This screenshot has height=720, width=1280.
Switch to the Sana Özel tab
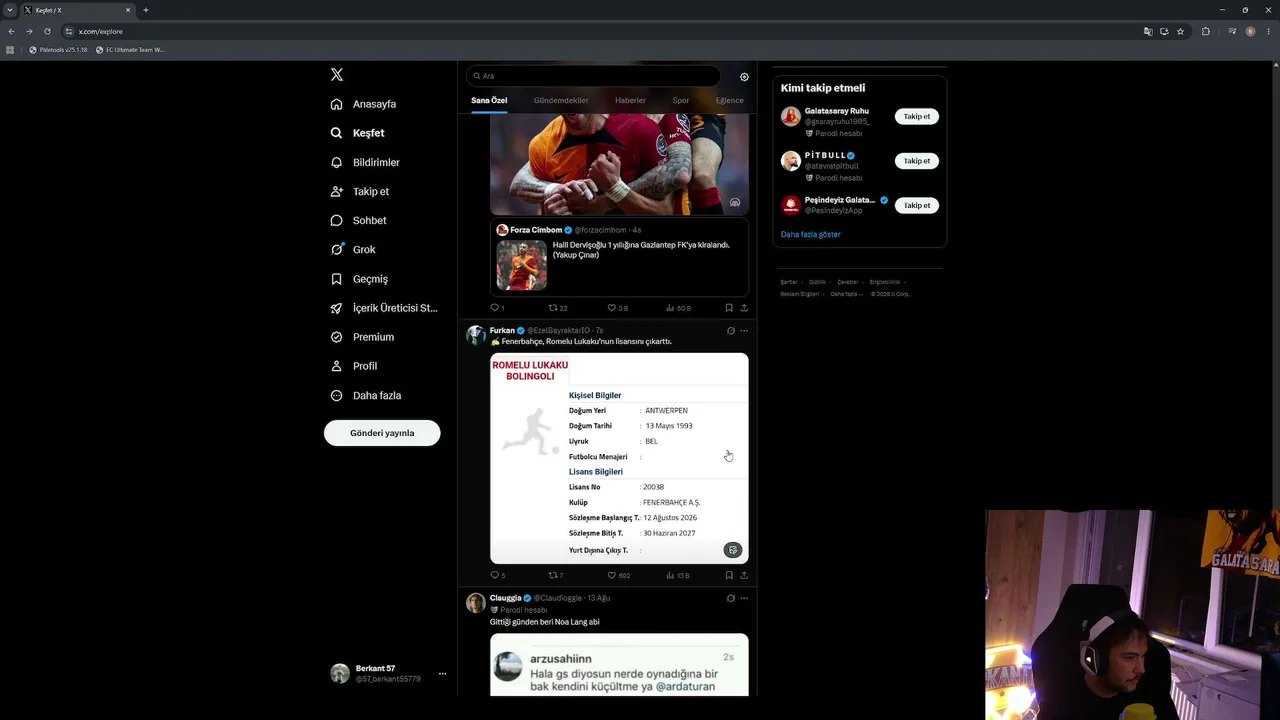tap(489, 101)
